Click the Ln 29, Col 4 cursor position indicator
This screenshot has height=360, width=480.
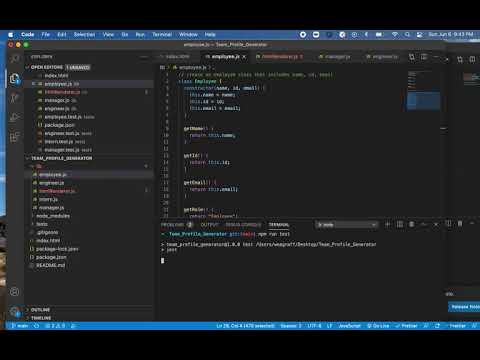[x=245, y=326]
